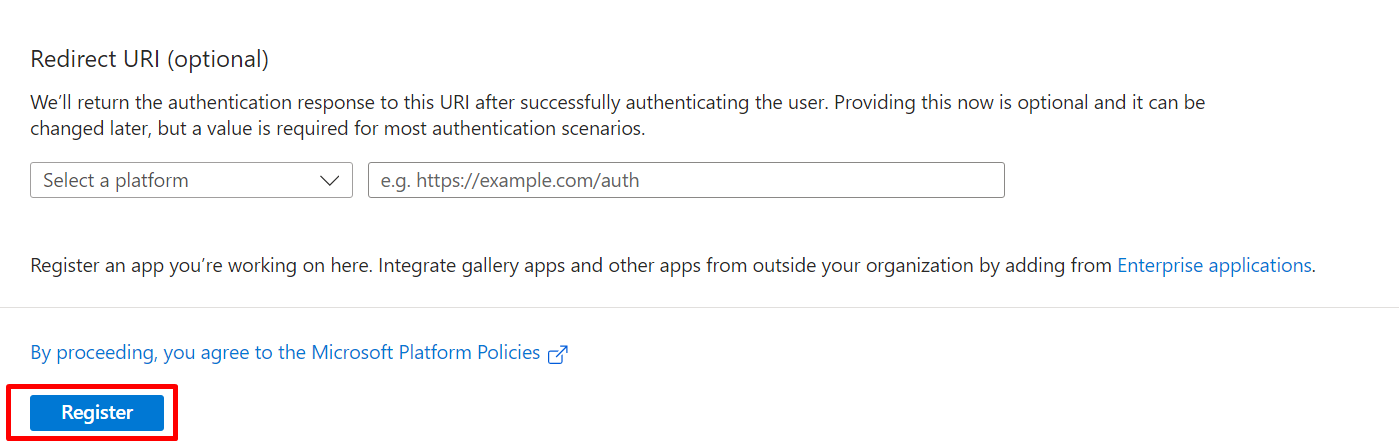Click the "Select a platform" placeholder label
Image resolution: width=1399 pixels, height=445 pixels.
[x=116, y=181]
